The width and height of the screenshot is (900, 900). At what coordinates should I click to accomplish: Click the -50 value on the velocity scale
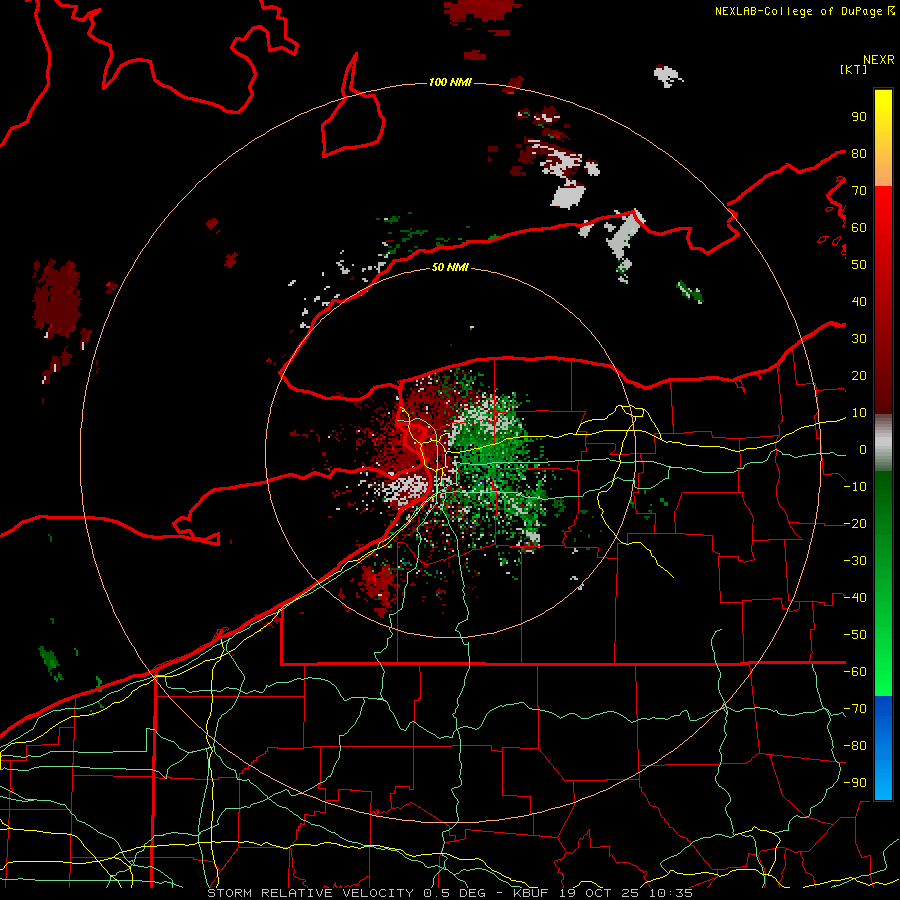[855, 635]
